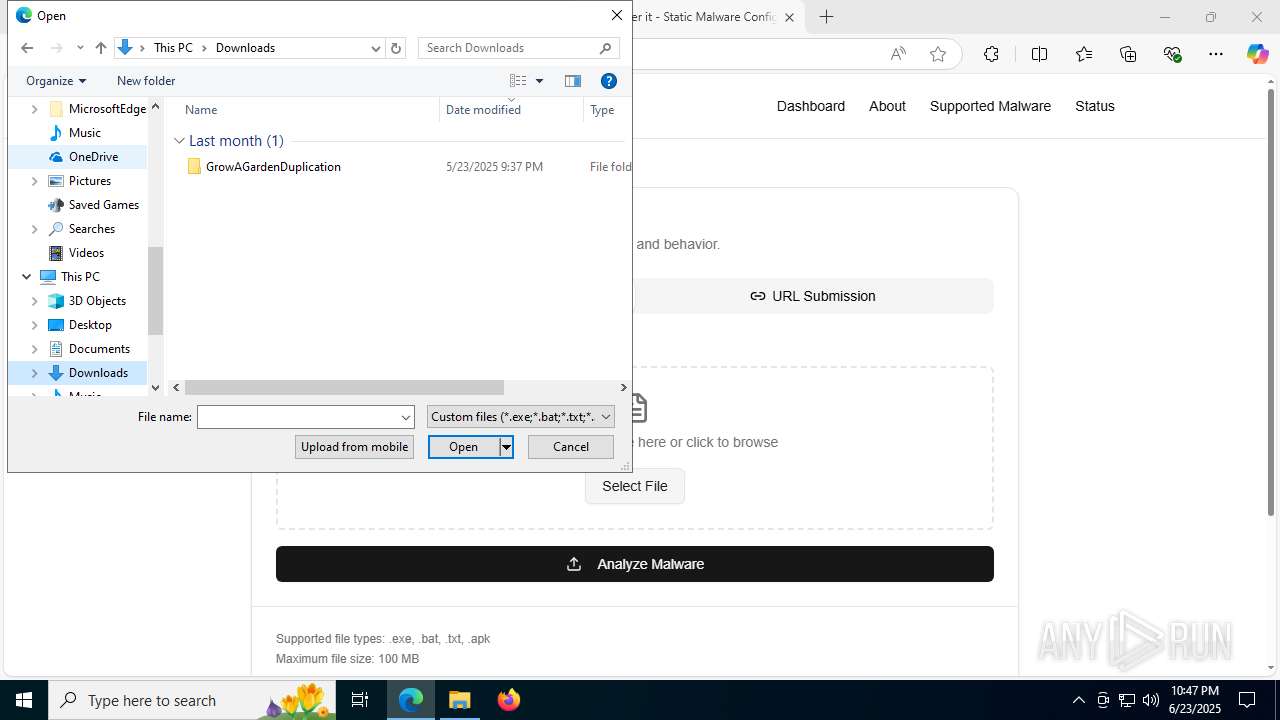Click Analyze Malware button
Viewport: 1280px width, 720px height.
point(635,564)
